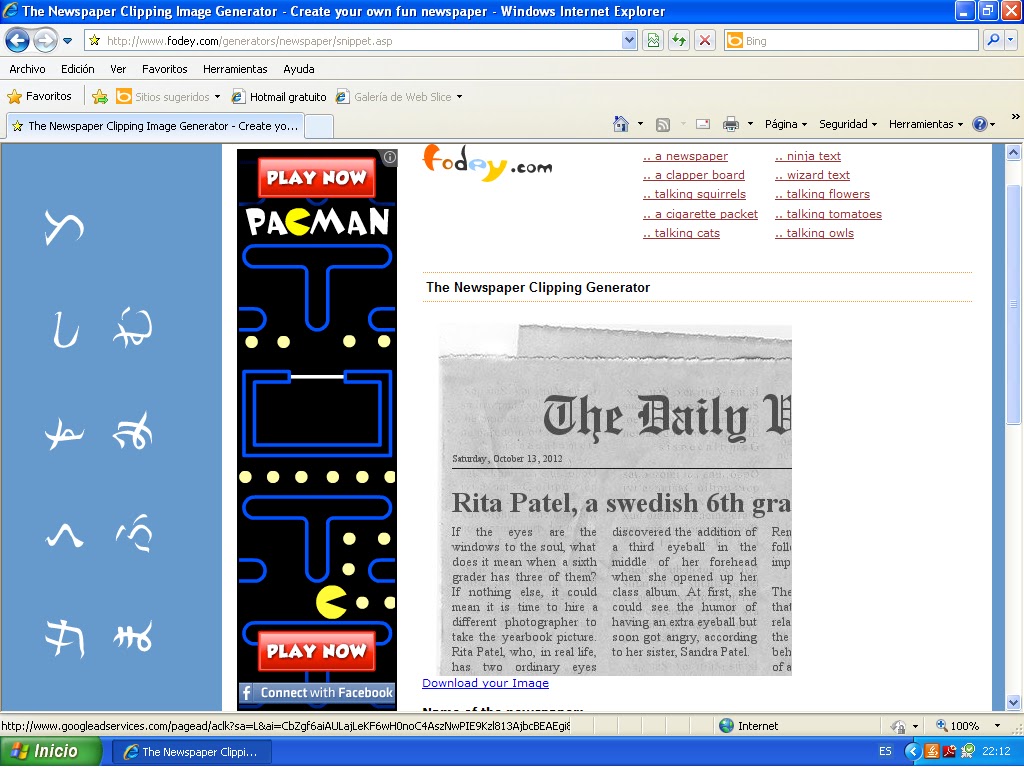The image size is (1024, 768).
Task: Click the RSS feeds icon
Action: (662, 124)
